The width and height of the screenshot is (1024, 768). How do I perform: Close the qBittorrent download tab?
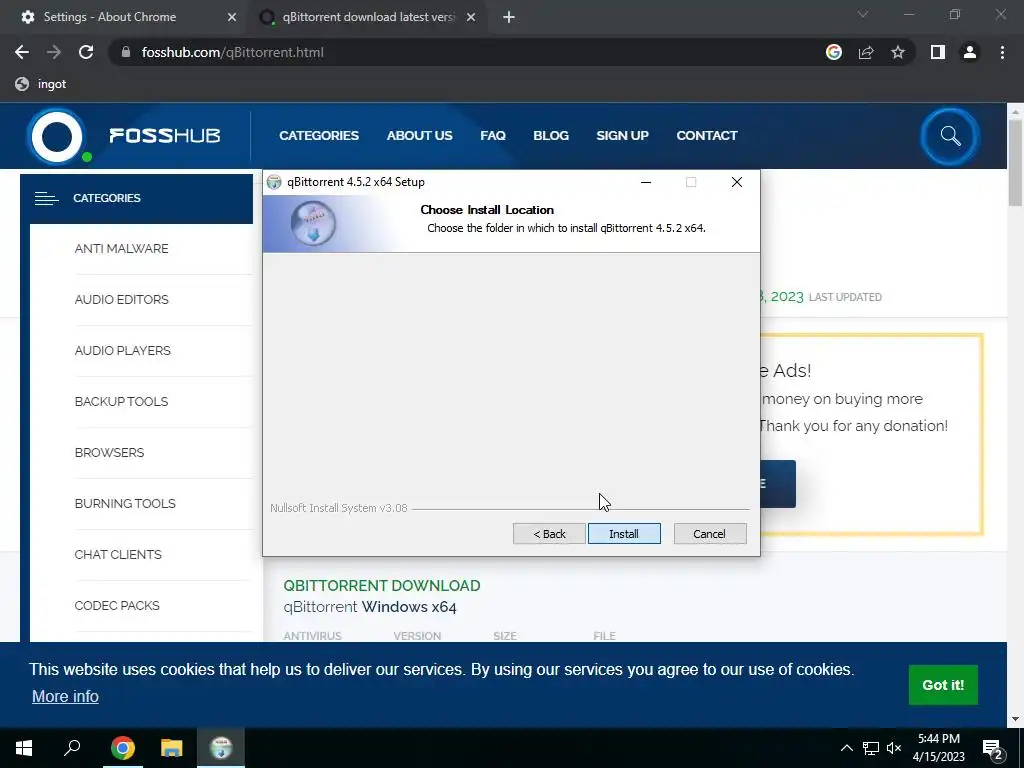tap(471, 17)
